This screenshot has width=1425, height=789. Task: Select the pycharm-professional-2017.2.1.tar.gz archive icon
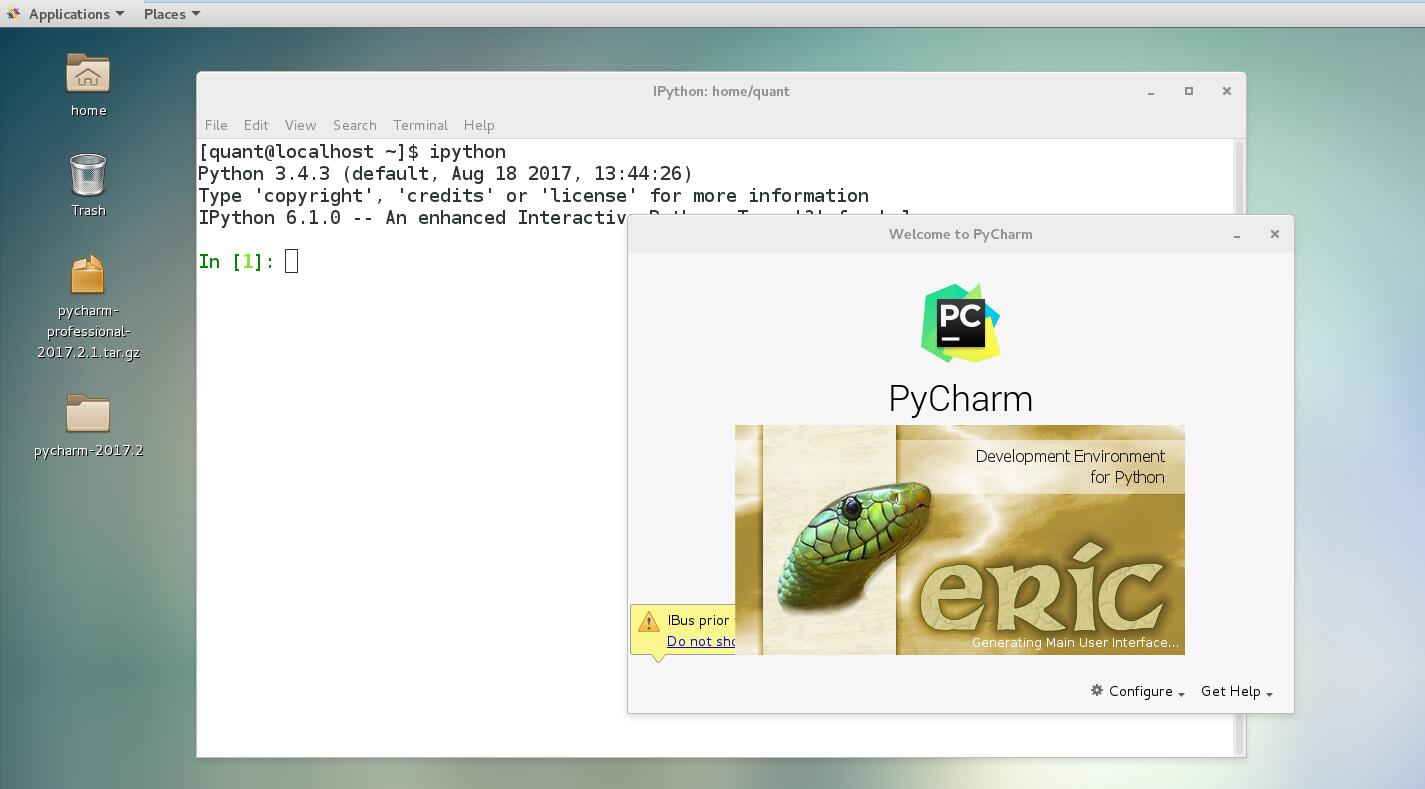tap(88, 275)
